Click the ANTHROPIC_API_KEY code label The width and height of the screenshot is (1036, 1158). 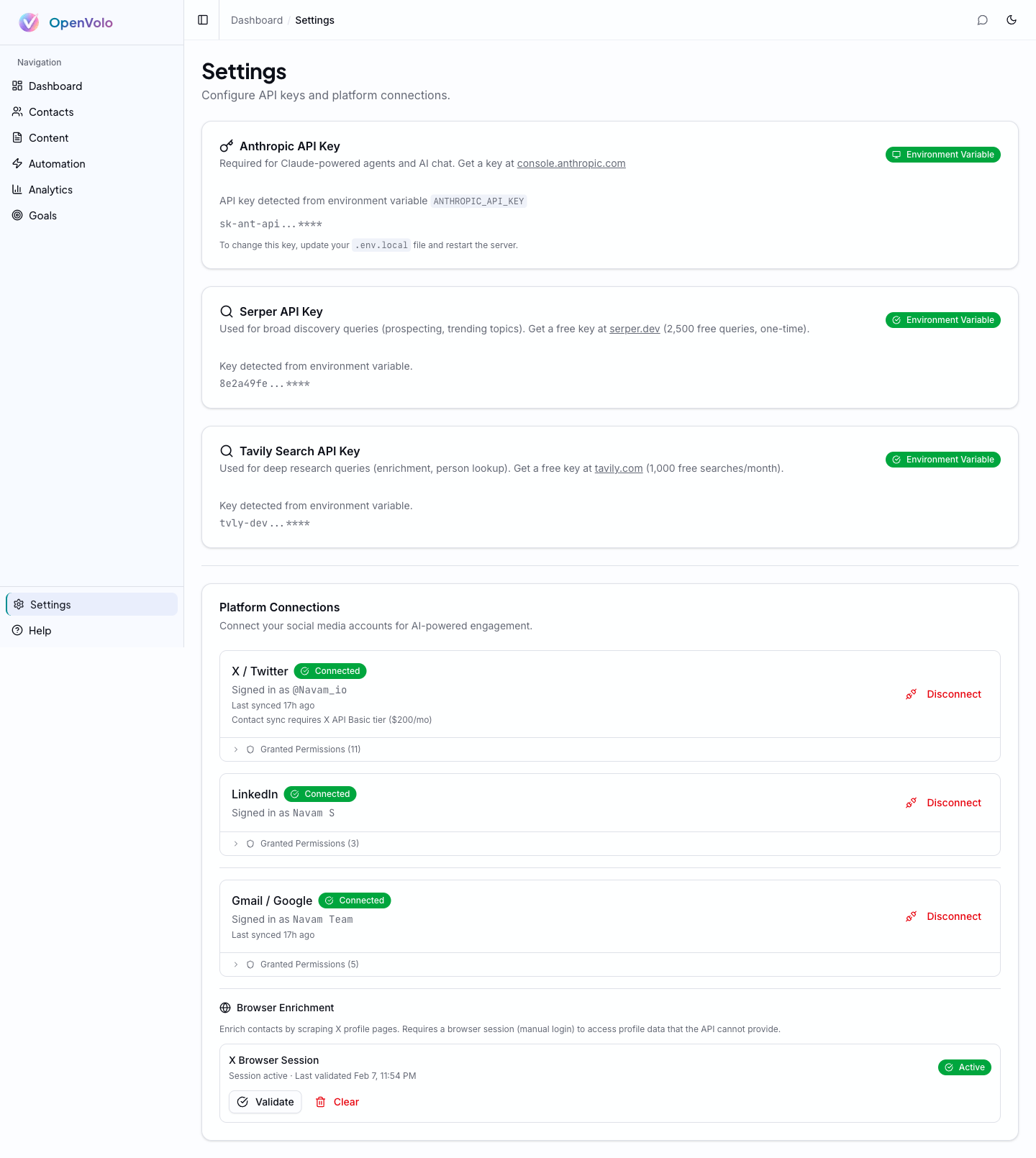click(478, 201)
